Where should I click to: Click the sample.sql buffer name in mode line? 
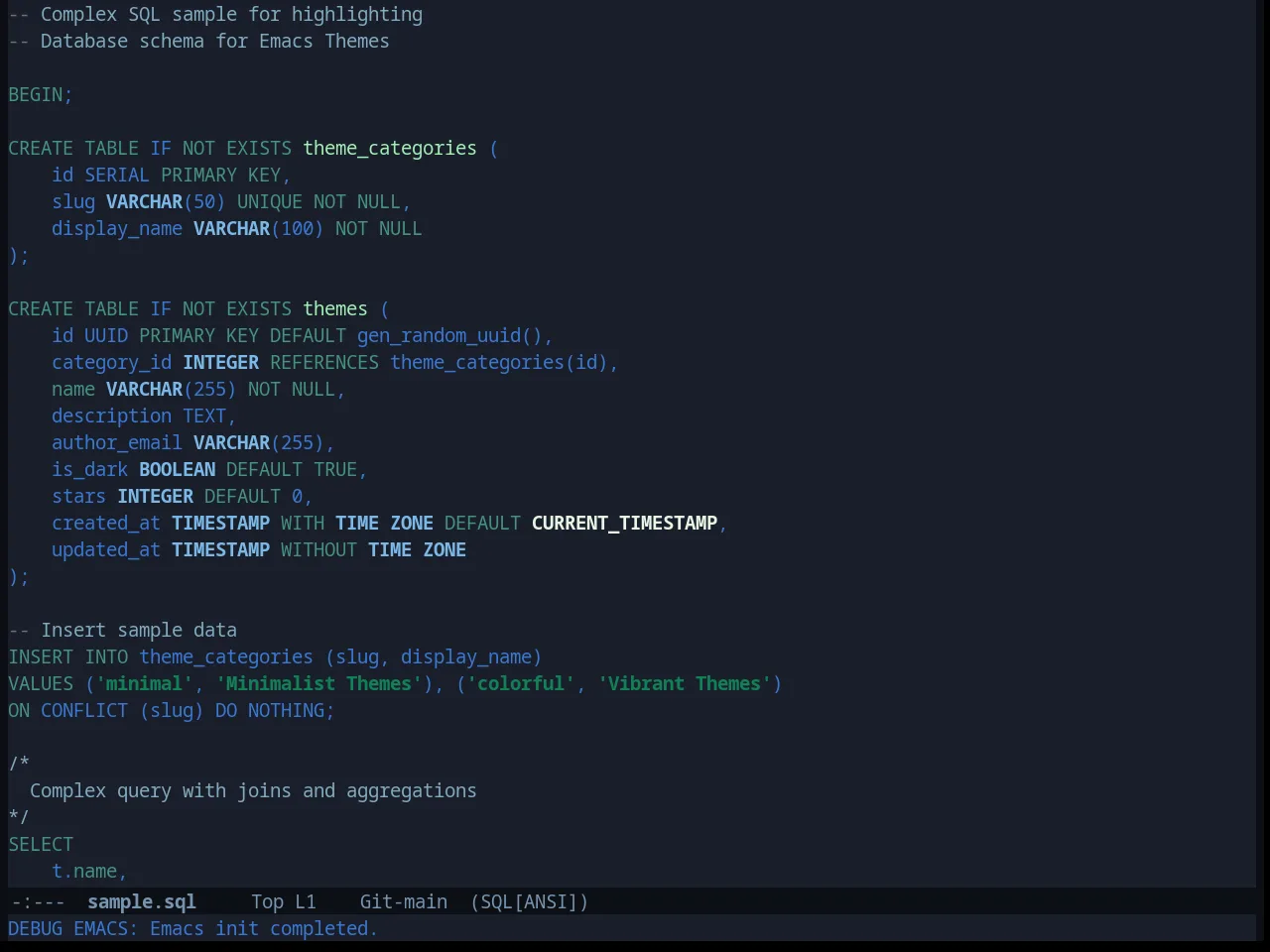click(141, 901)
